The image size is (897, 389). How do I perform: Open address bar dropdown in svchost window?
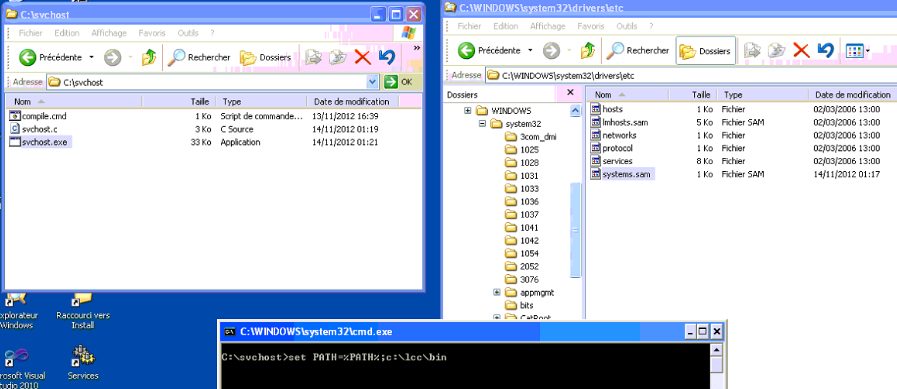[x=372, y=82]
